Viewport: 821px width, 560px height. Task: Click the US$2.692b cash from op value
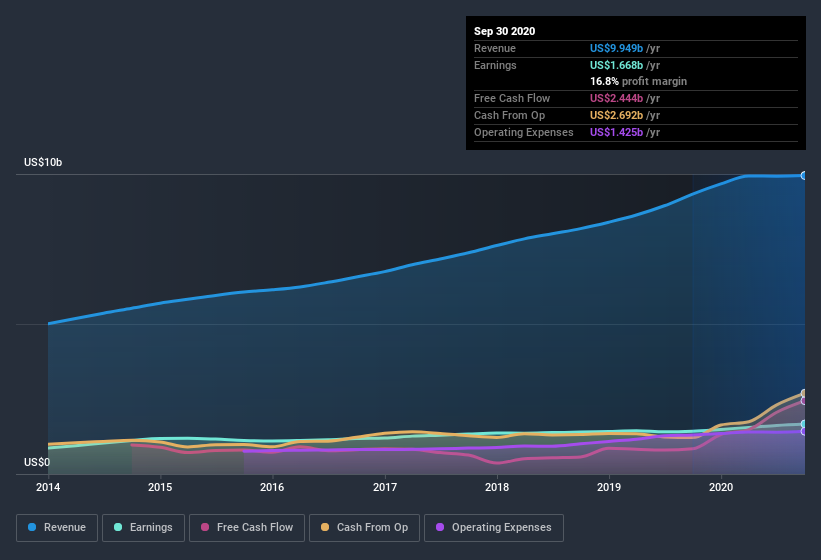click(x=616, y=116)
